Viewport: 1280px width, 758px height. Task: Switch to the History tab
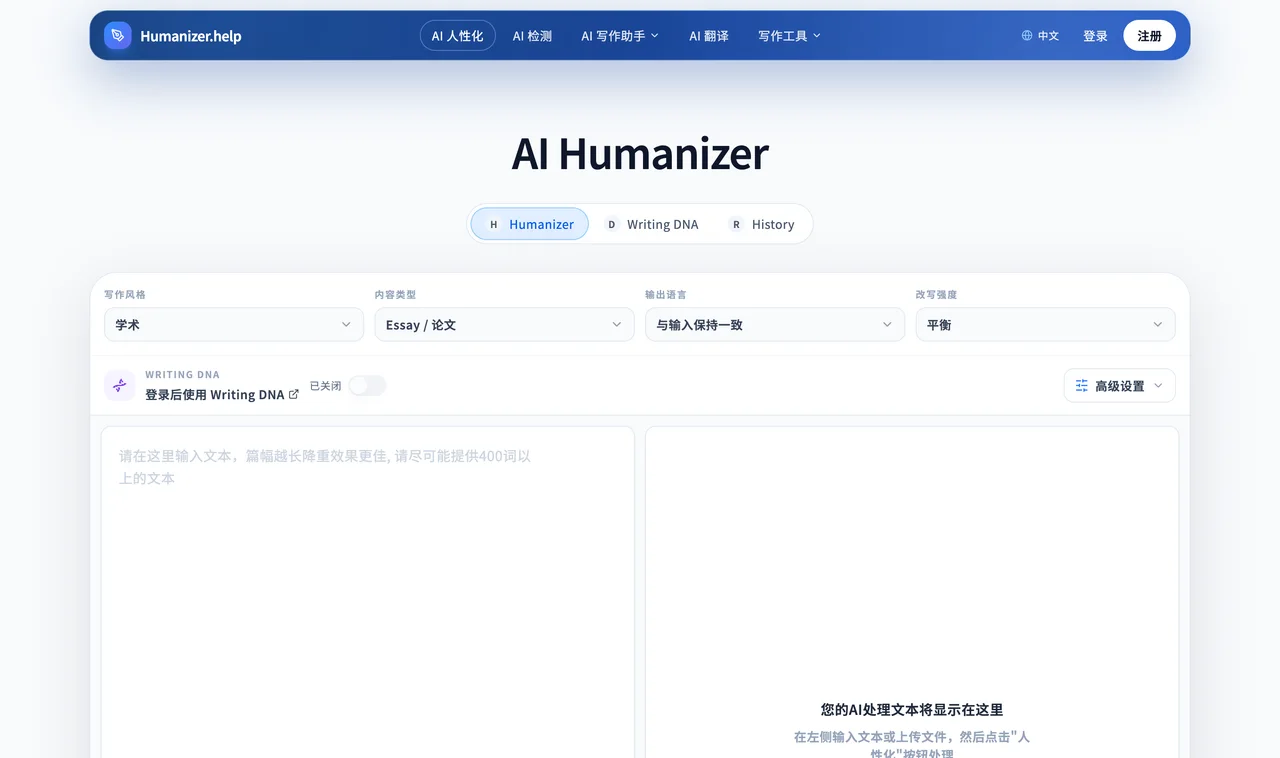coord(762,224)
